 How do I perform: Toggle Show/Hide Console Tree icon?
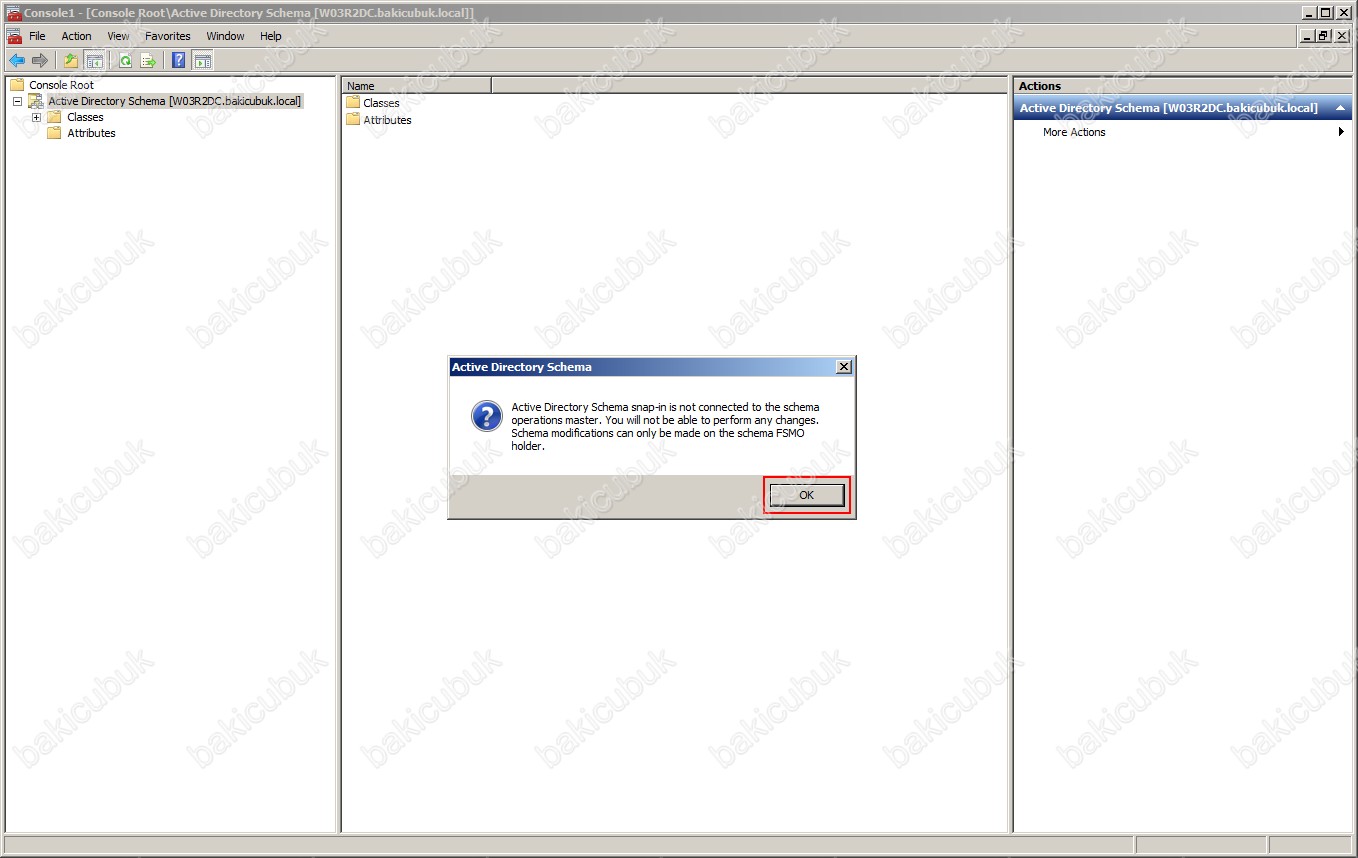point(94,60)
